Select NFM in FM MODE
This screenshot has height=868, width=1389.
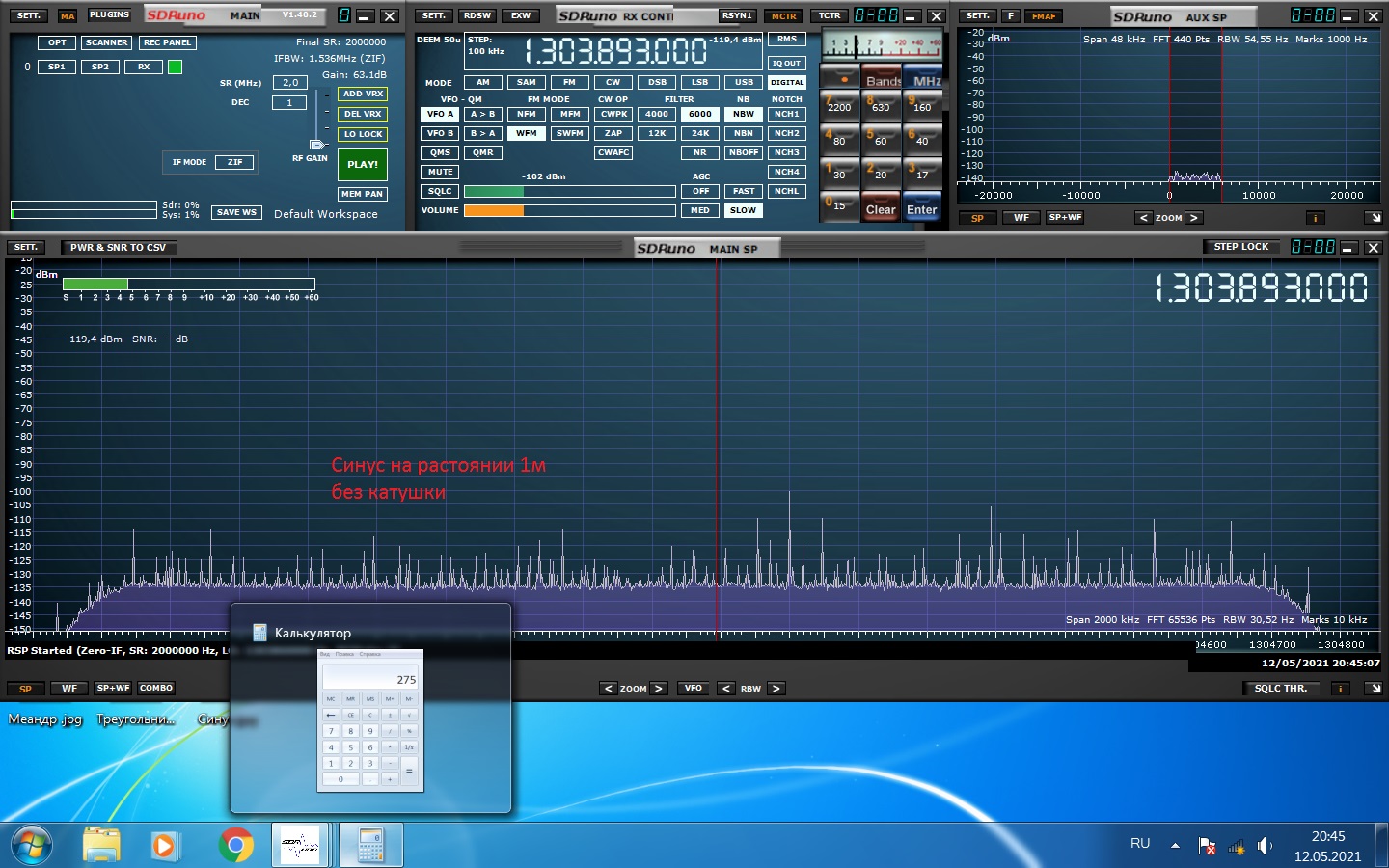tap(527, 114)
